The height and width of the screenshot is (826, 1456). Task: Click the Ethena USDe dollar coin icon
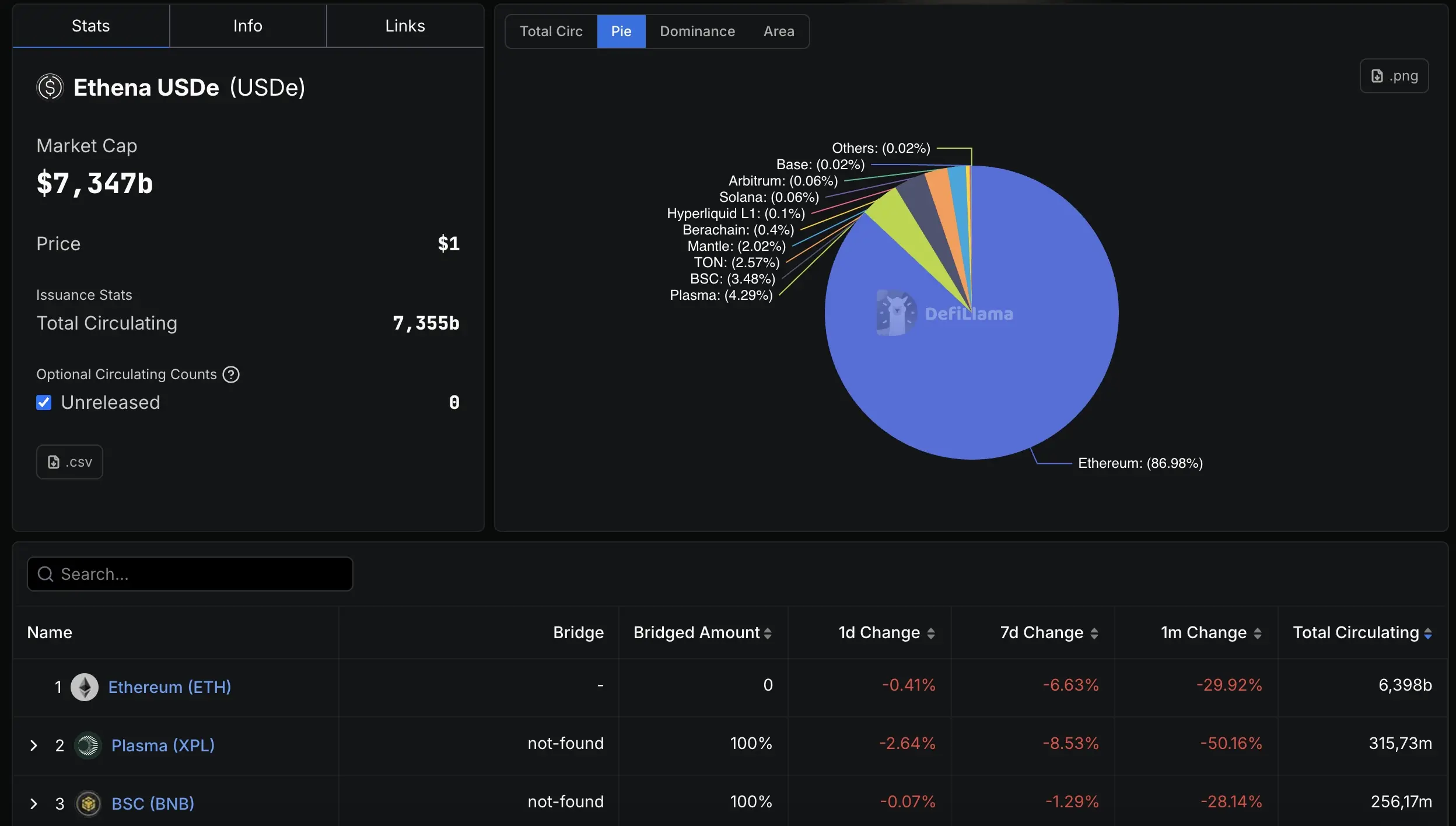(50, 87)
